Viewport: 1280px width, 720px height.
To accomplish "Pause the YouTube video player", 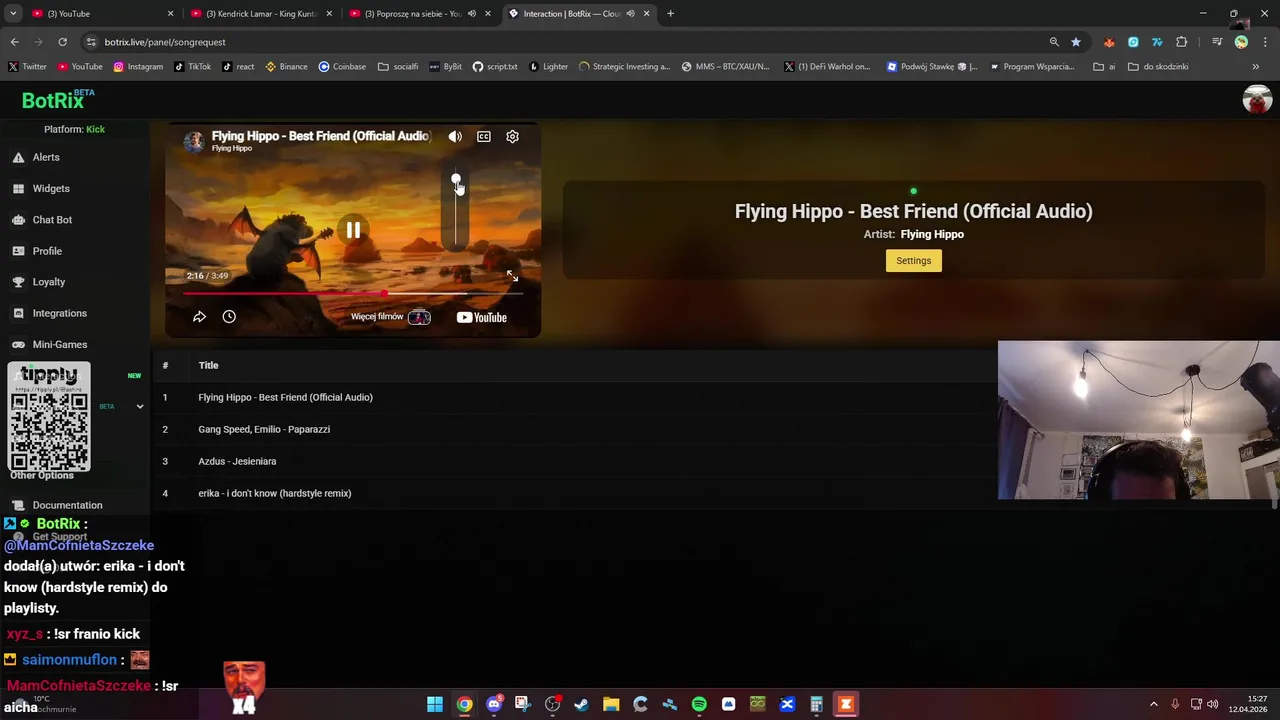I will [353, 230].
